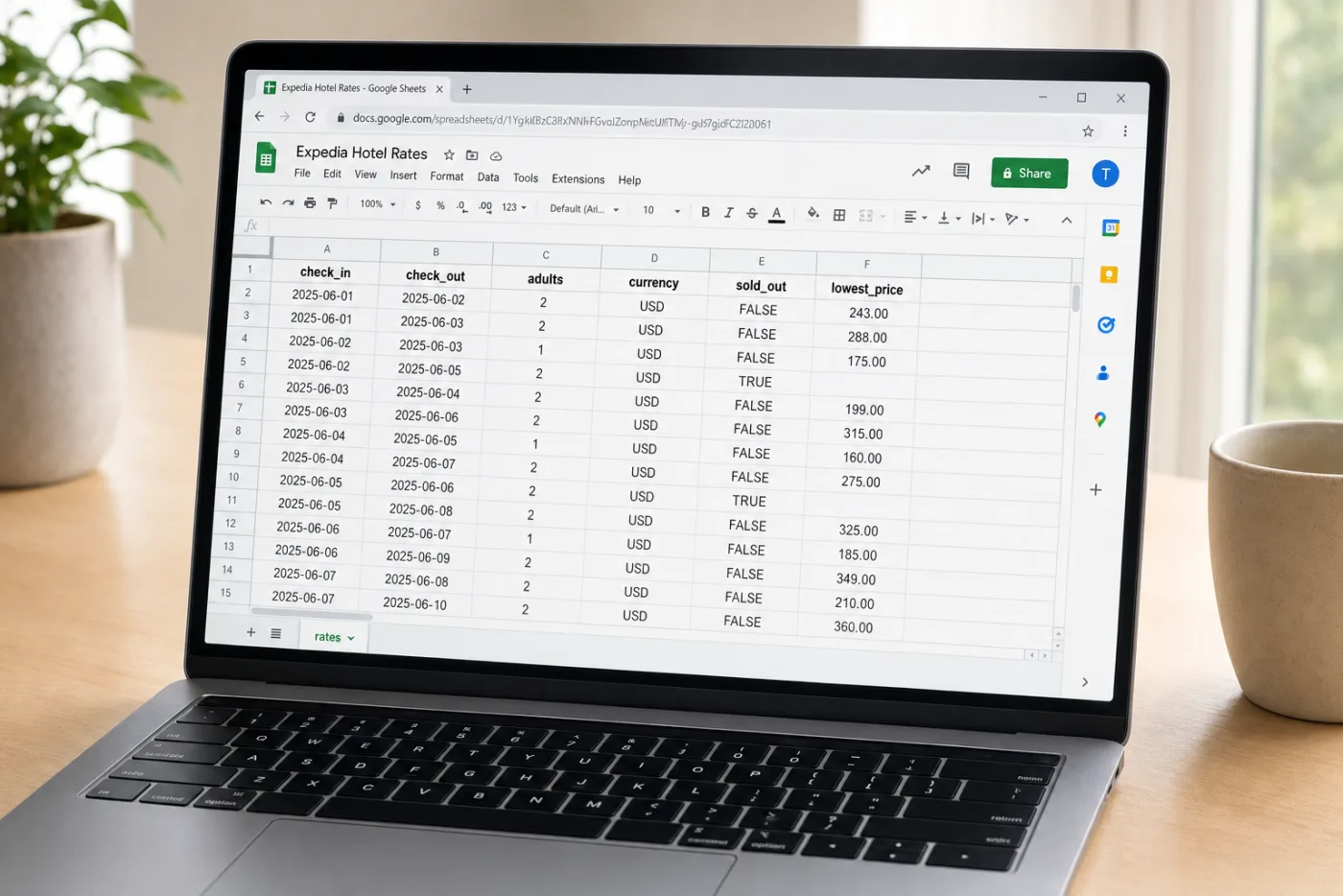This screenshot has height=896, width=1343.
Task: Print the spreadsheet using printer icon
Action: click(310, 202)
